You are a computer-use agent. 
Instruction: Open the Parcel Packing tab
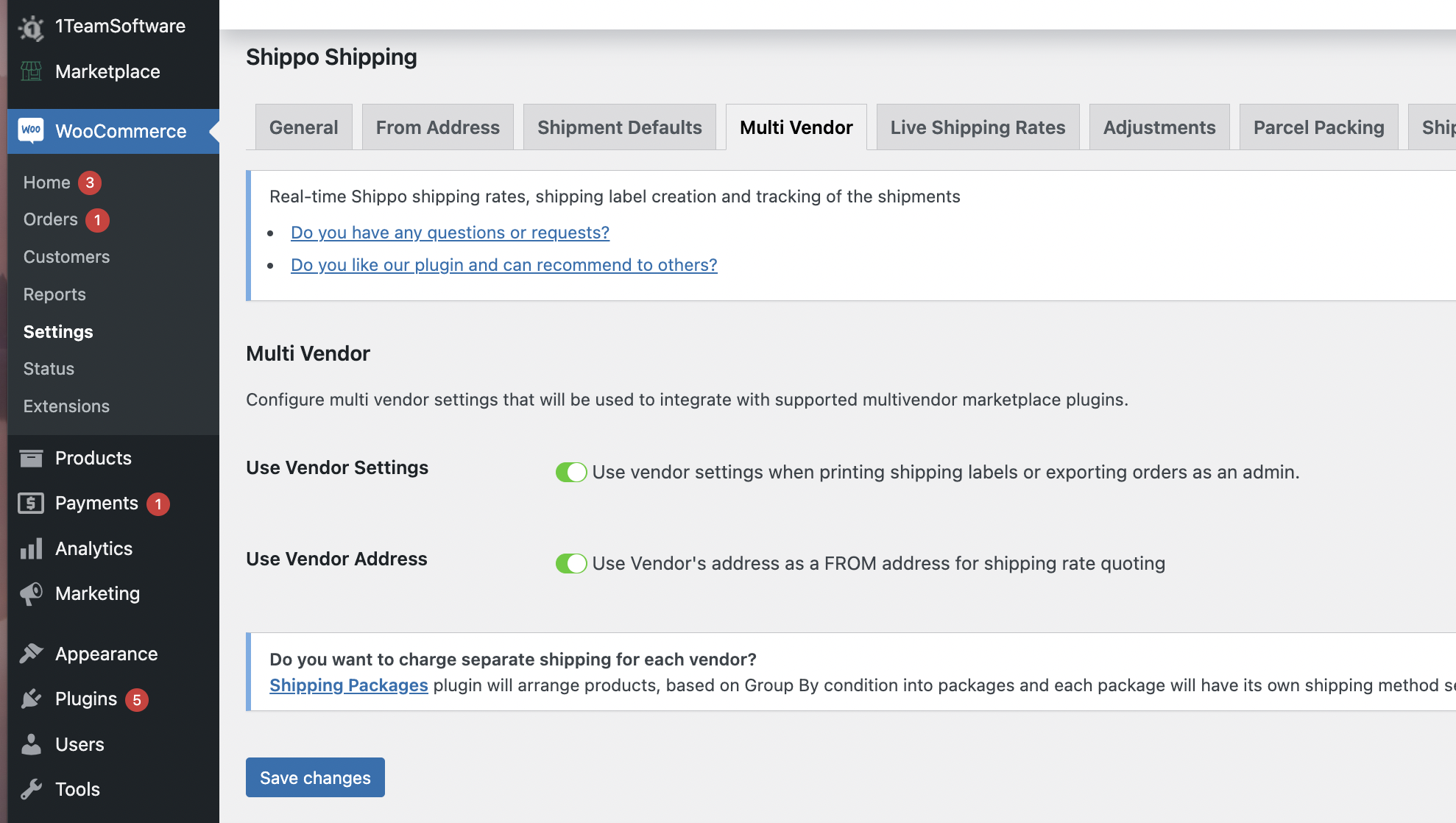[1318, 127]
